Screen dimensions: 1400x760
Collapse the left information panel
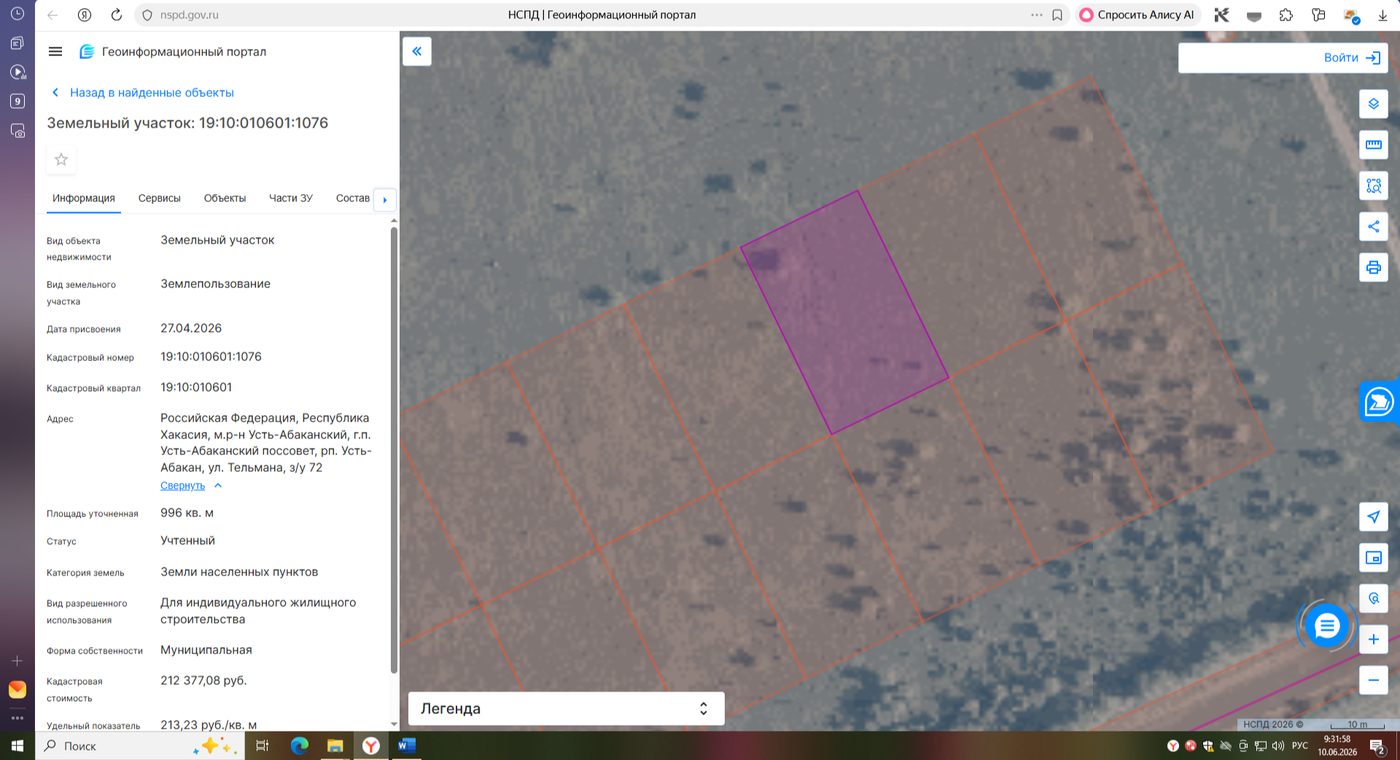pos(417,52)
